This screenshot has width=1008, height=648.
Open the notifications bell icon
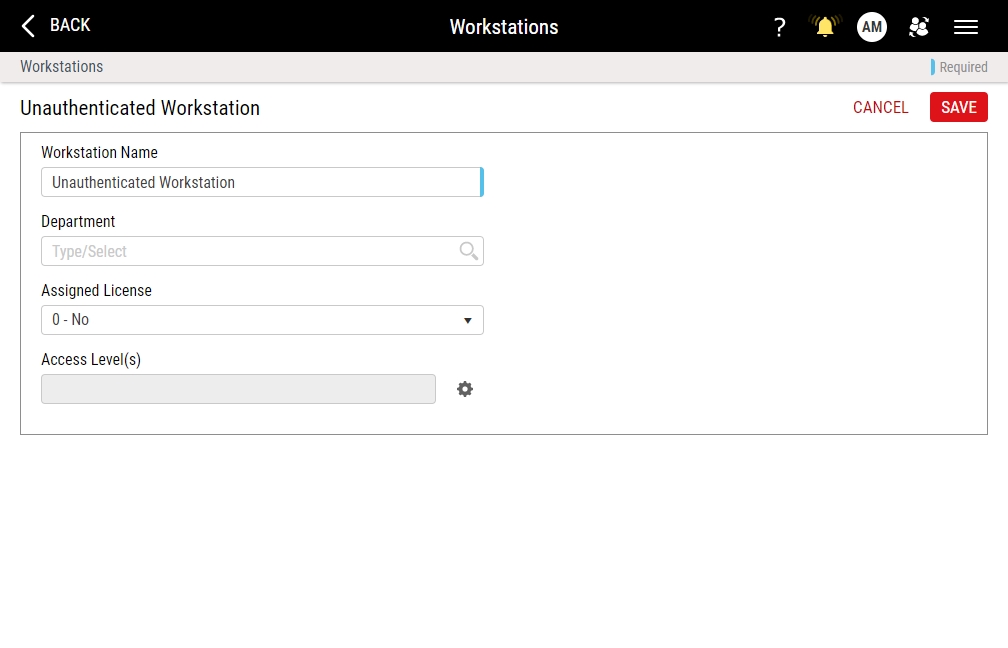pyautogui.click(x=825, y=26)
